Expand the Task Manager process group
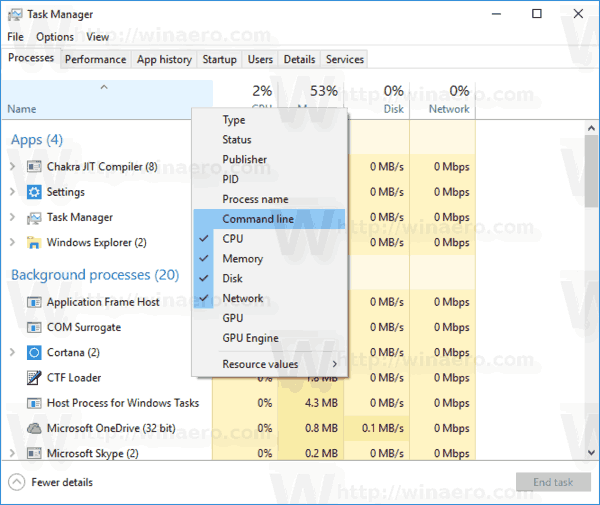The height and width of the screenshot is (505, 600). tap(12, 217)
